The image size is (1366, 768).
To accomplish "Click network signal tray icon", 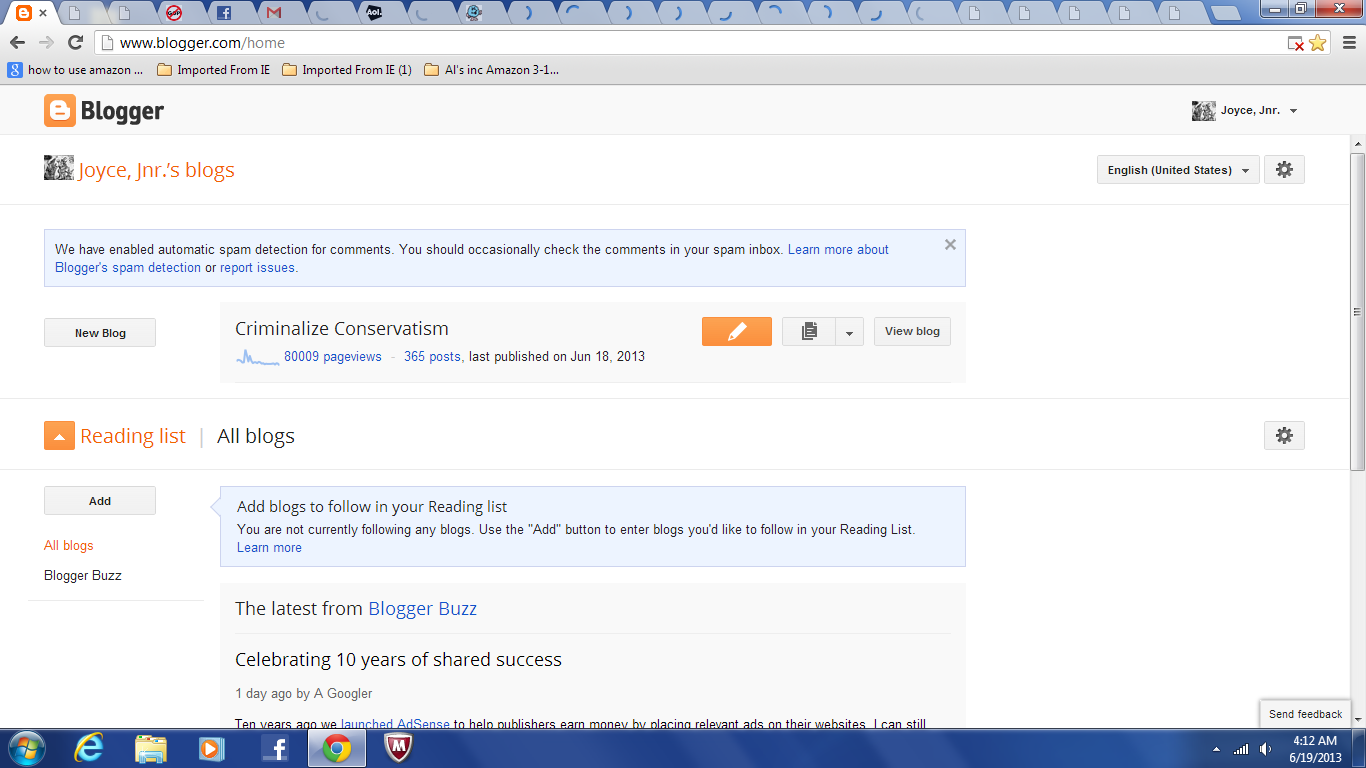I will tap(1241, 749).
